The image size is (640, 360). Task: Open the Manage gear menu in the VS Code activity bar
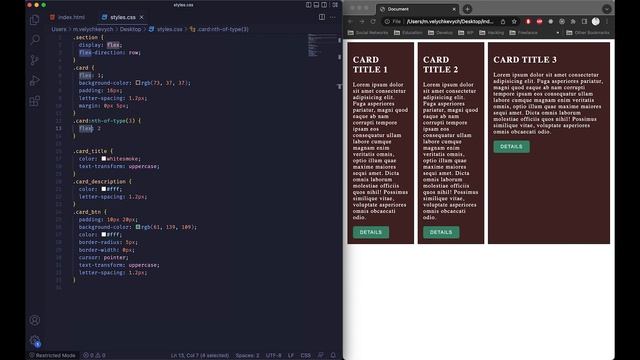(x=35, y=340)
